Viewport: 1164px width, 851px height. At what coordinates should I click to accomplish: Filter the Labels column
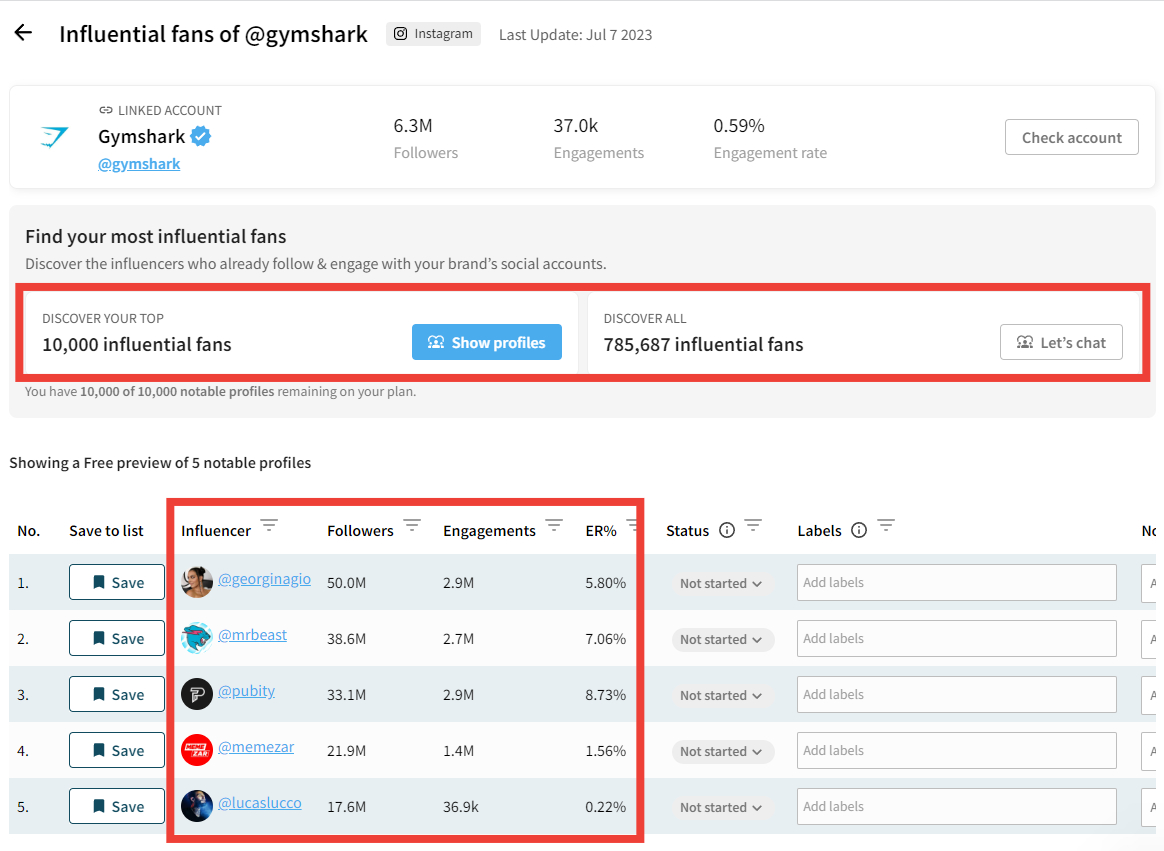[x=886, y=526]
